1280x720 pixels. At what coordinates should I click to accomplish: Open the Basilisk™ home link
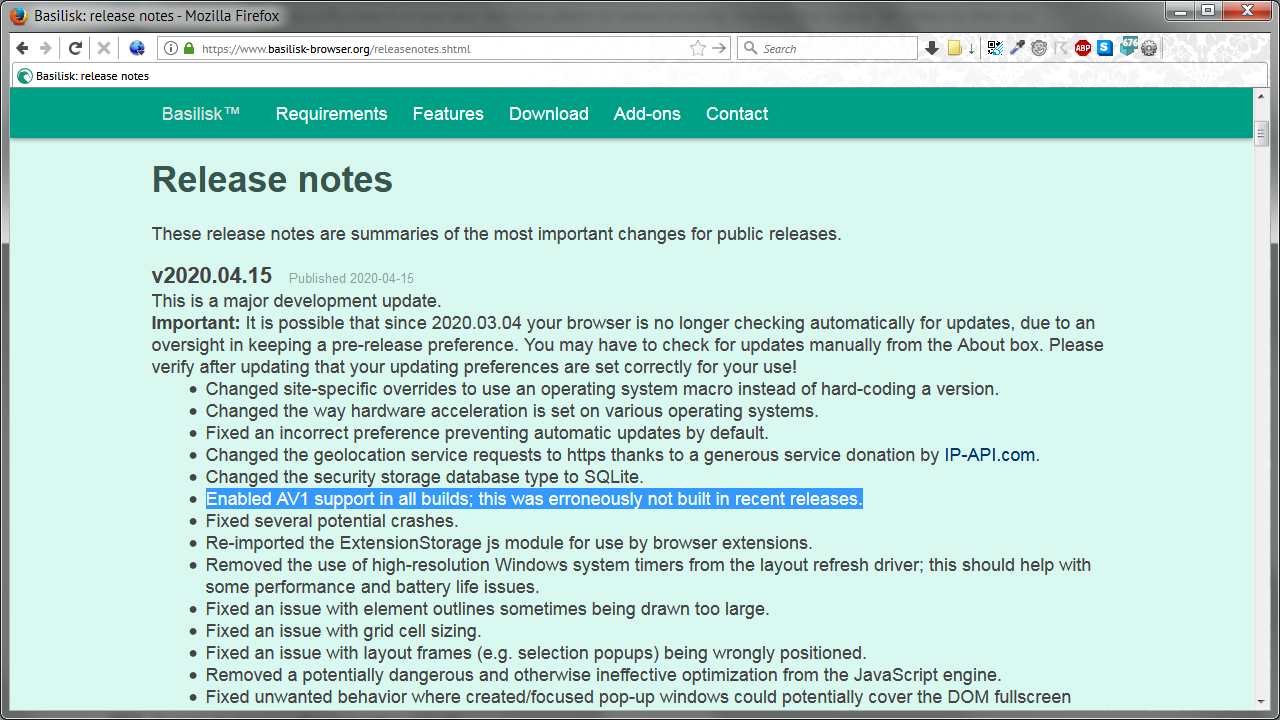click(x=201, y=114)
